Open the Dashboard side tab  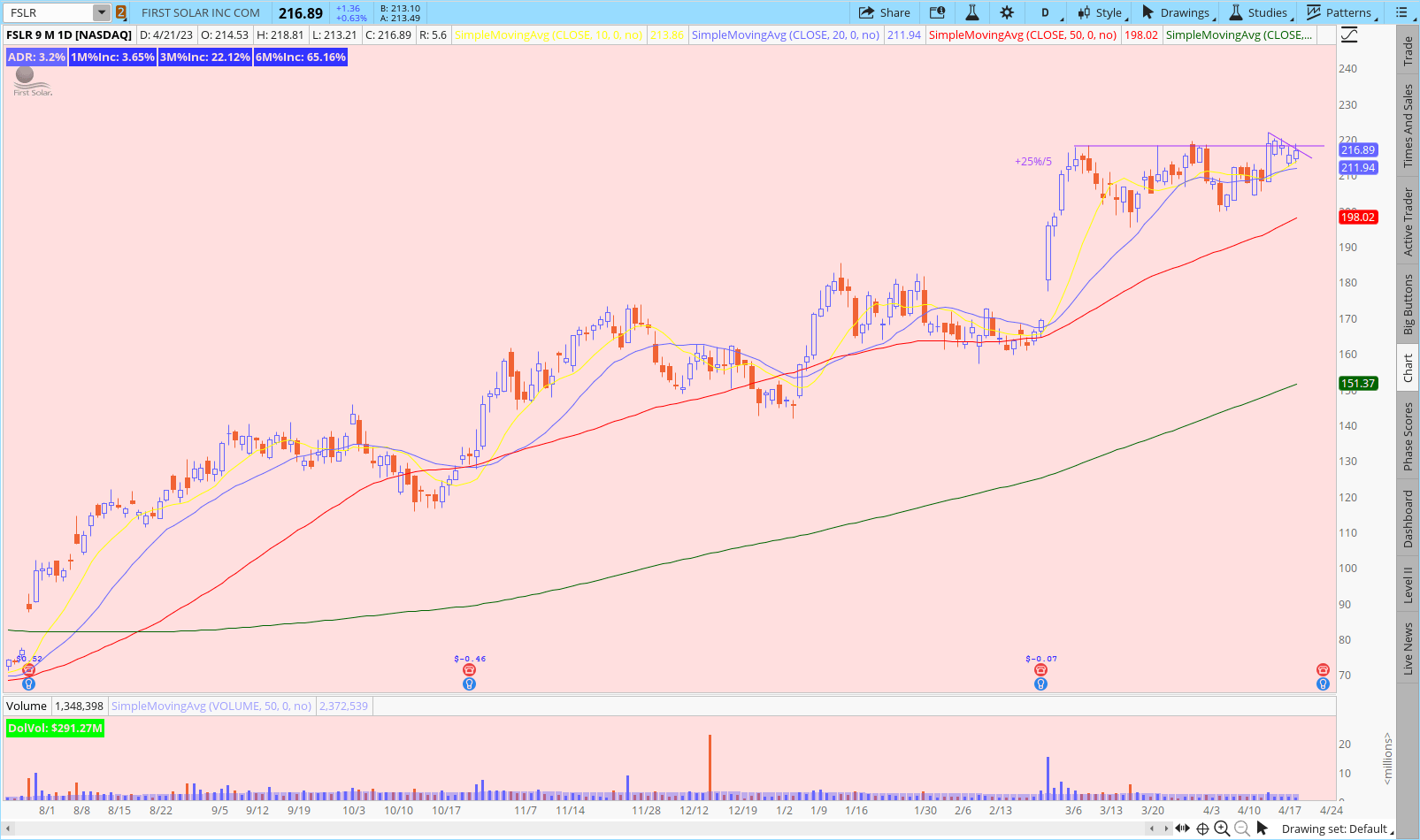[1408, 519]
